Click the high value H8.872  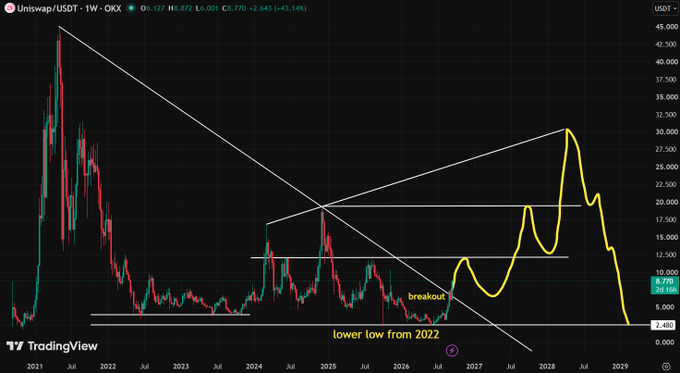point(180,8)
